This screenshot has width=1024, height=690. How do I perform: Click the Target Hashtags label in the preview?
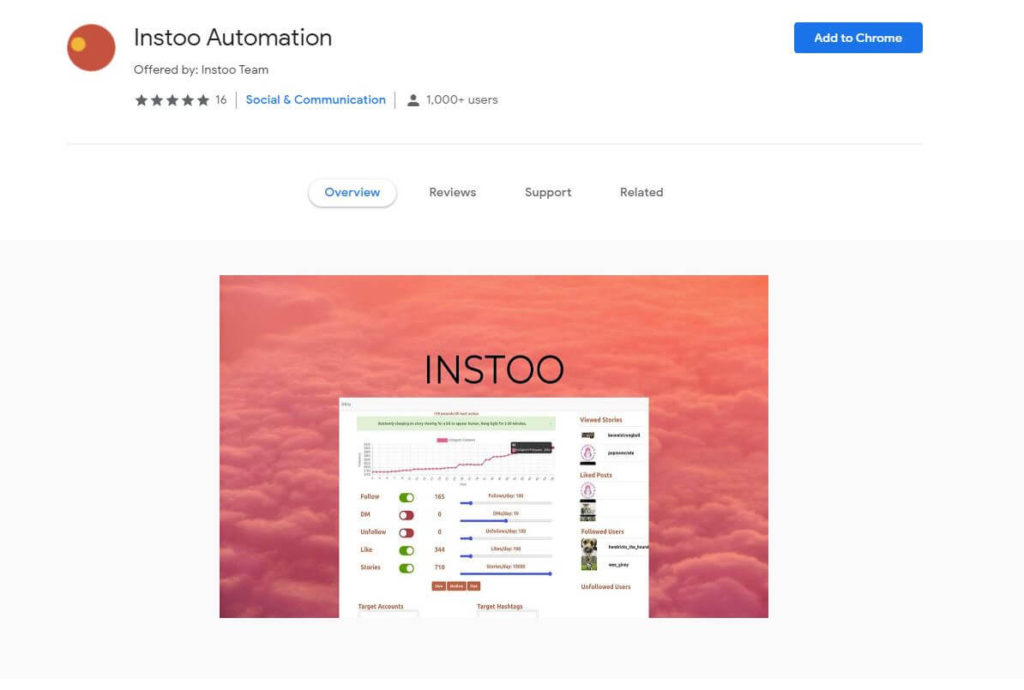(x=500, y=606)
